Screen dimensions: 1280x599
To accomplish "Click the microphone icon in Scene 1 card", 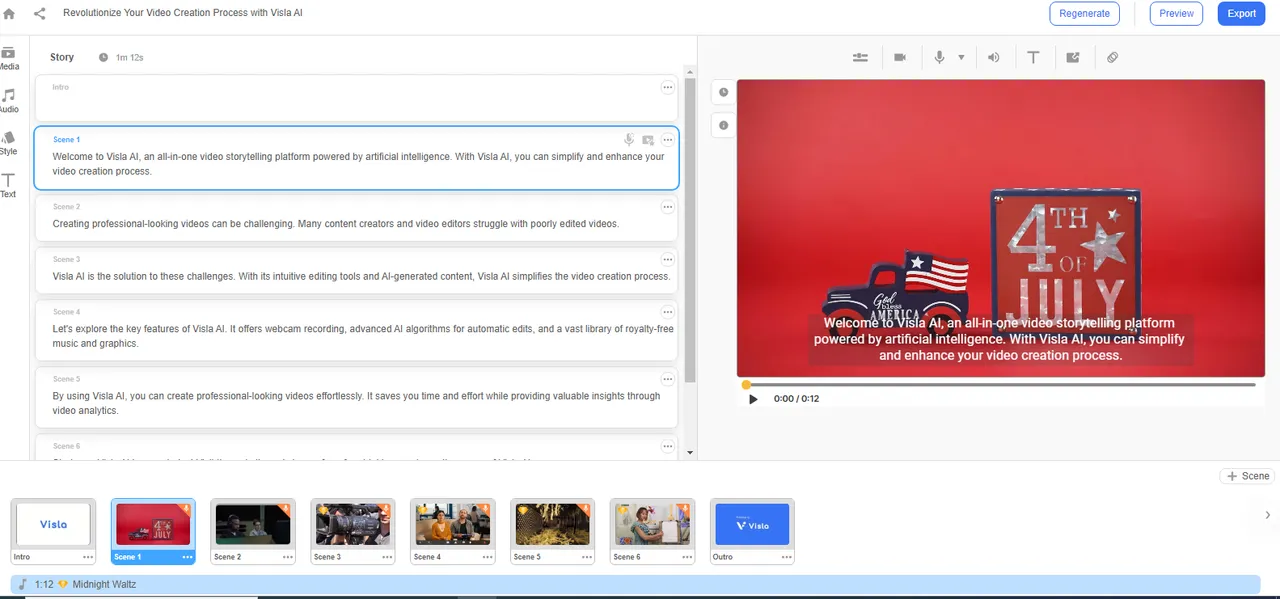I will point(629,140).
